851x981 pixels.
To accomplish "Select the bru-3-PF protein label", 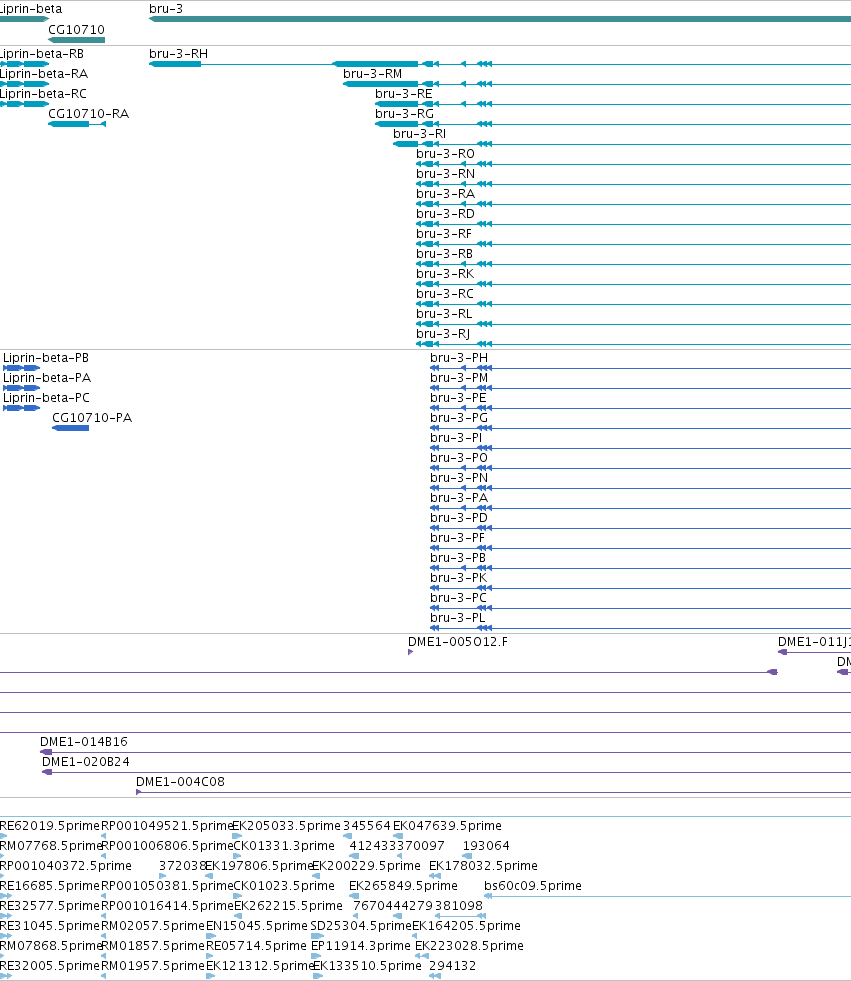I will pos(457,538).
